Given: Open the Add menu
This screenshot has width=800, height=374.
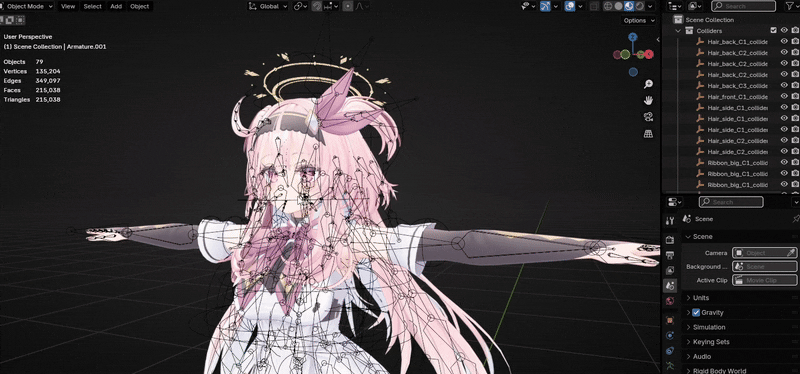Looking at the screenshot, I should pyautogui.click(x=116, y=6).
